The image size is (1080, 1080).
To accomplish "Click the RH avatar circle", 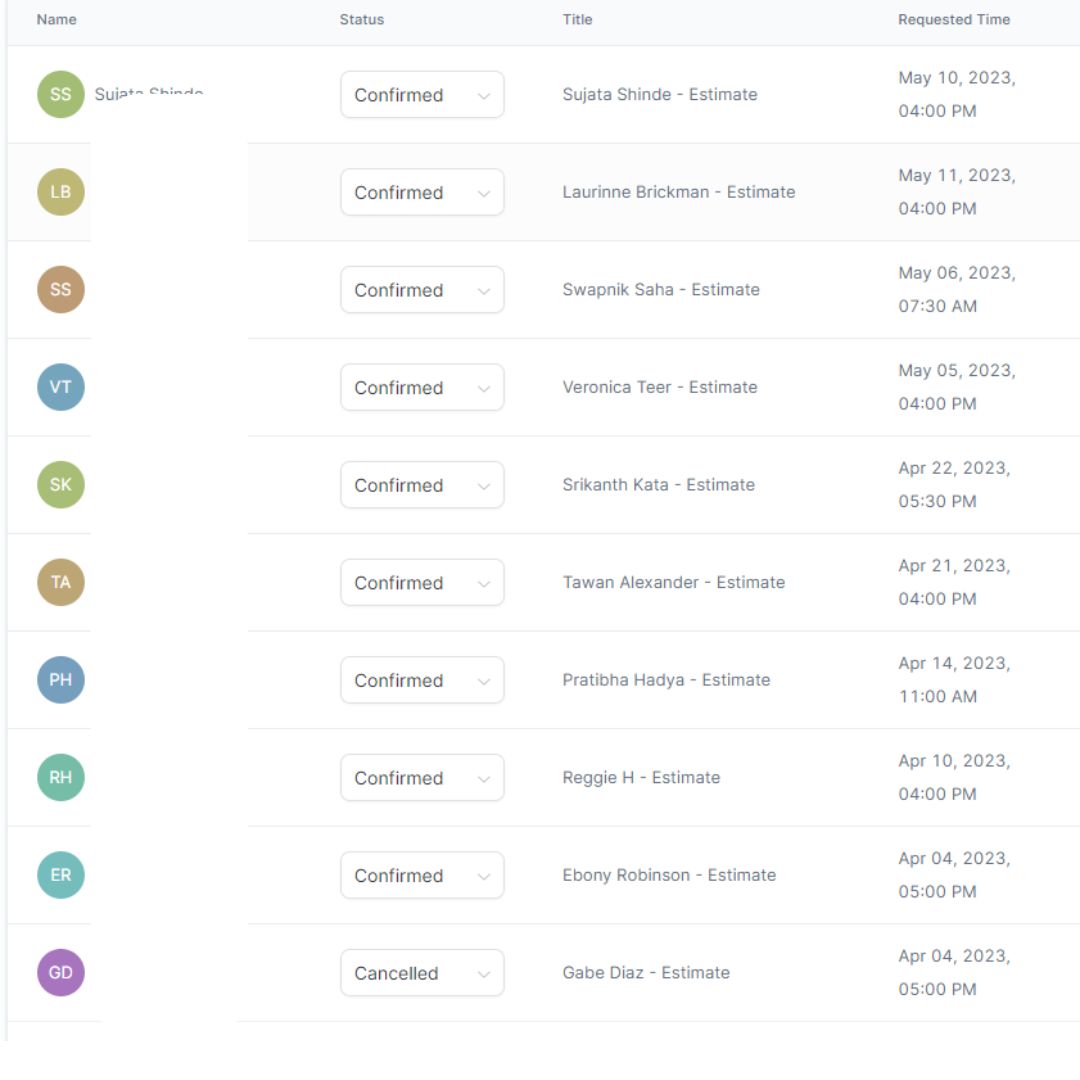I will (61, 777).
